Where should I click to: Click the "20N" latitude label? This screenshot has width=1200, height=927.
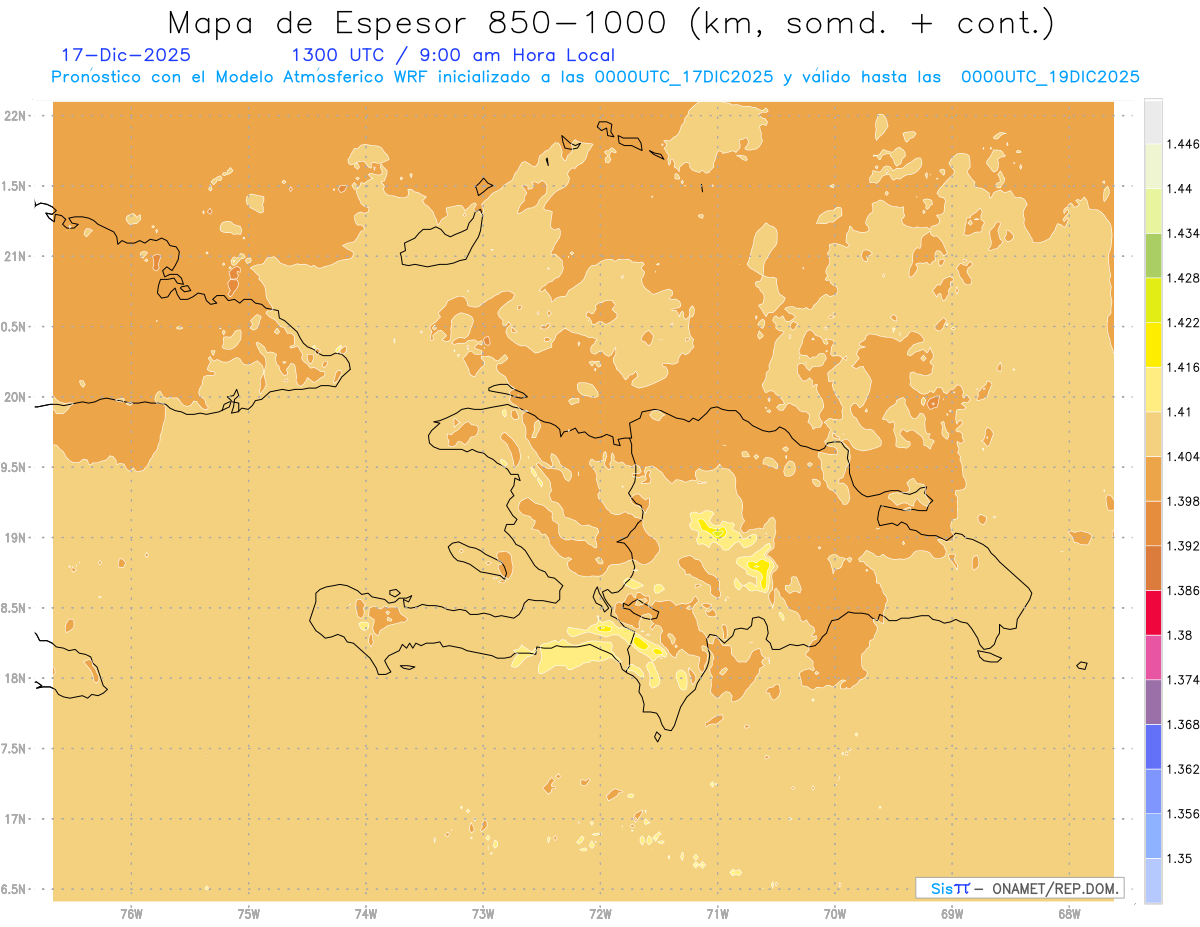point(16,397)
